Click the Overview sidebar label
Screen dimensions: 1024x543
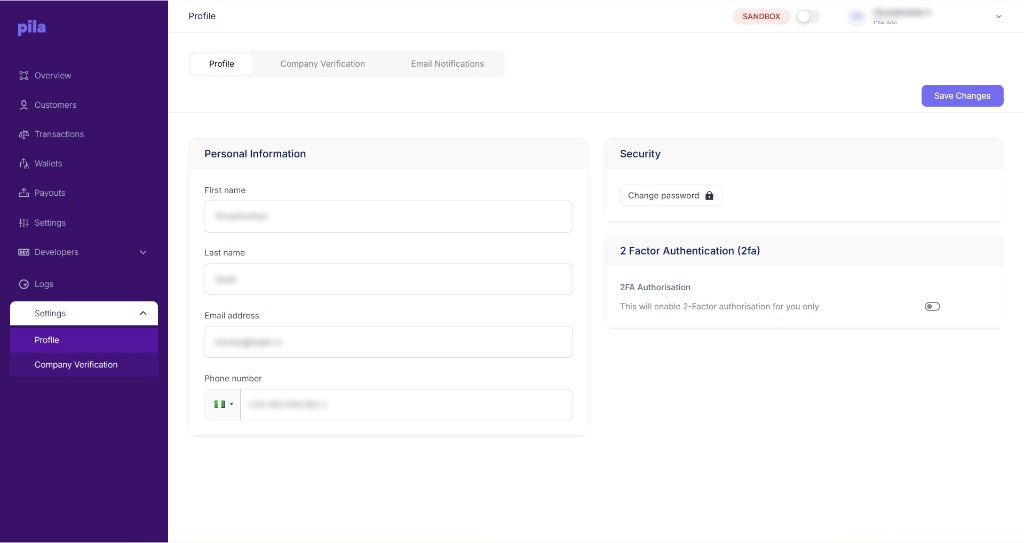53,76
